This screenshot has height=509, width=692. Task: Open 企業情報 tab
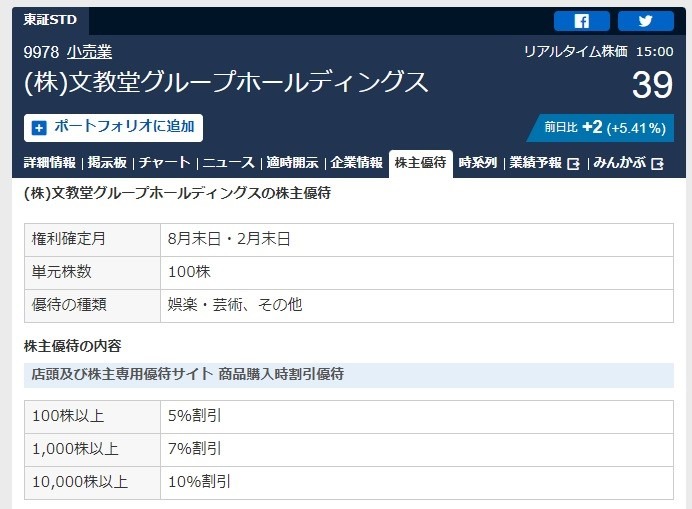coord(357,163)
